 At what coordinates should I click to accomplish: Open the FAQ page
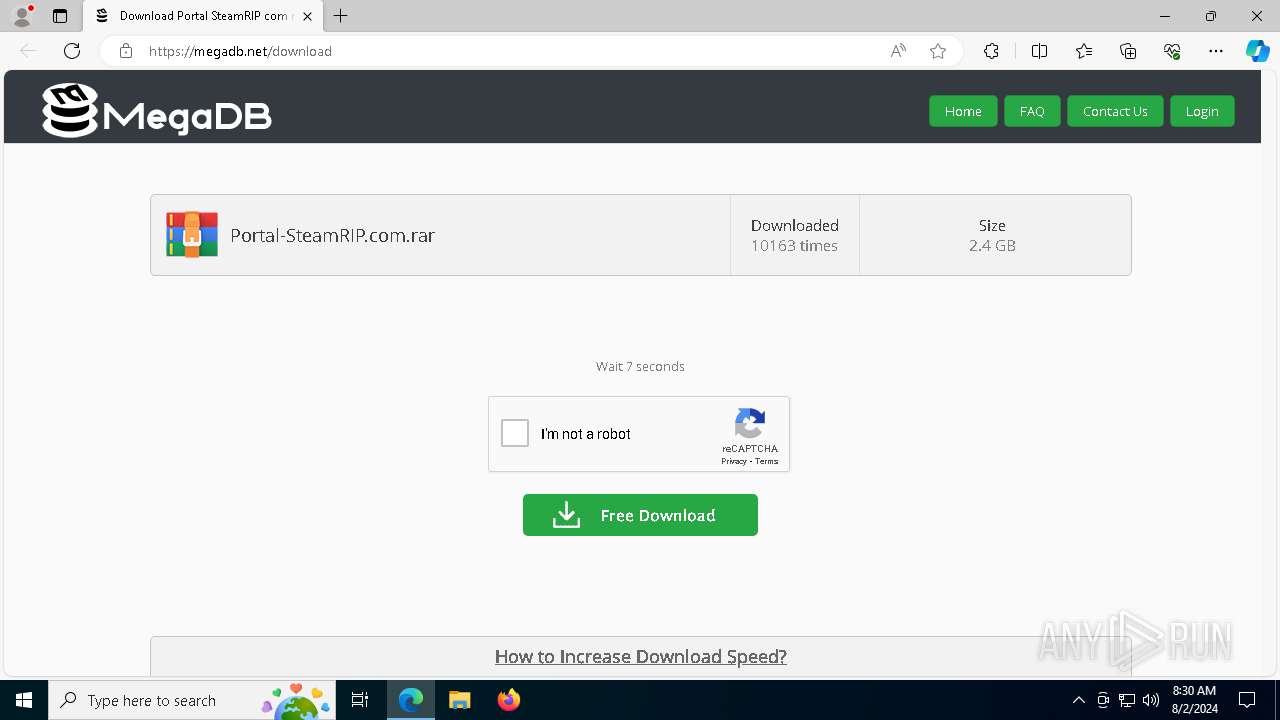coord(1032,111)
